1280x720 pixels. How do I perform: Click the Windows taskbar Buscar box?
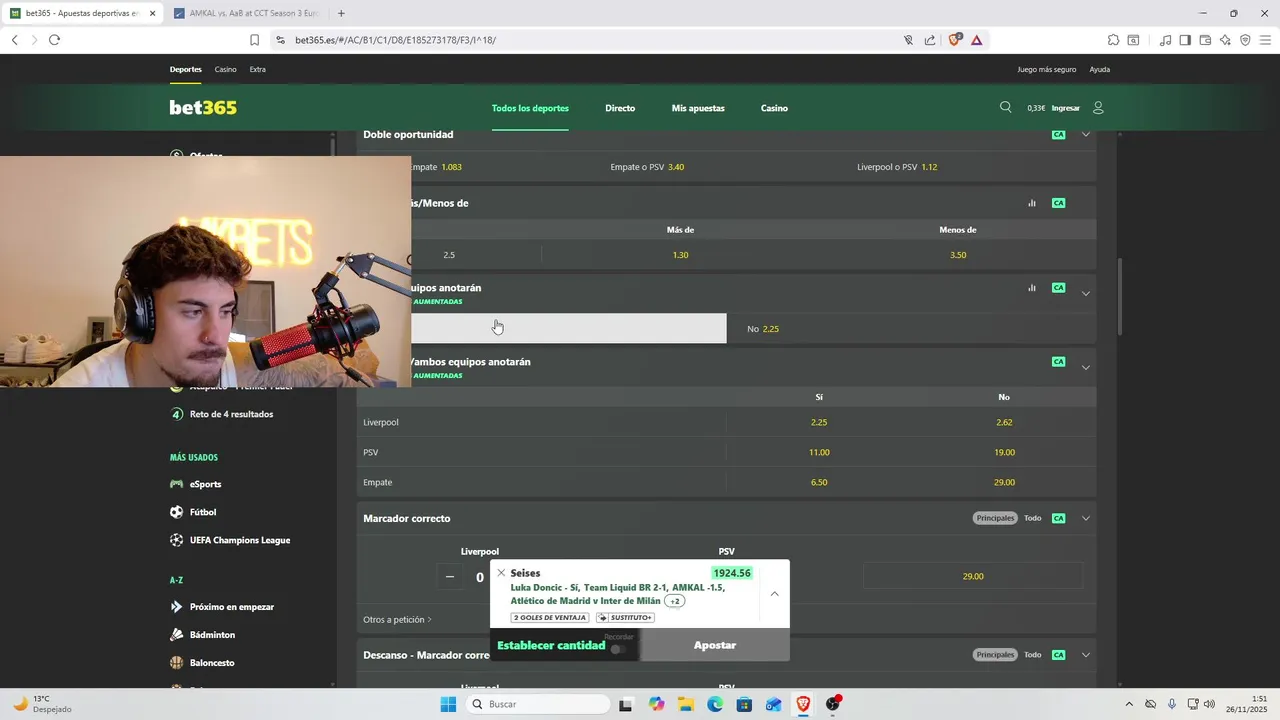[x=538, y=704]
